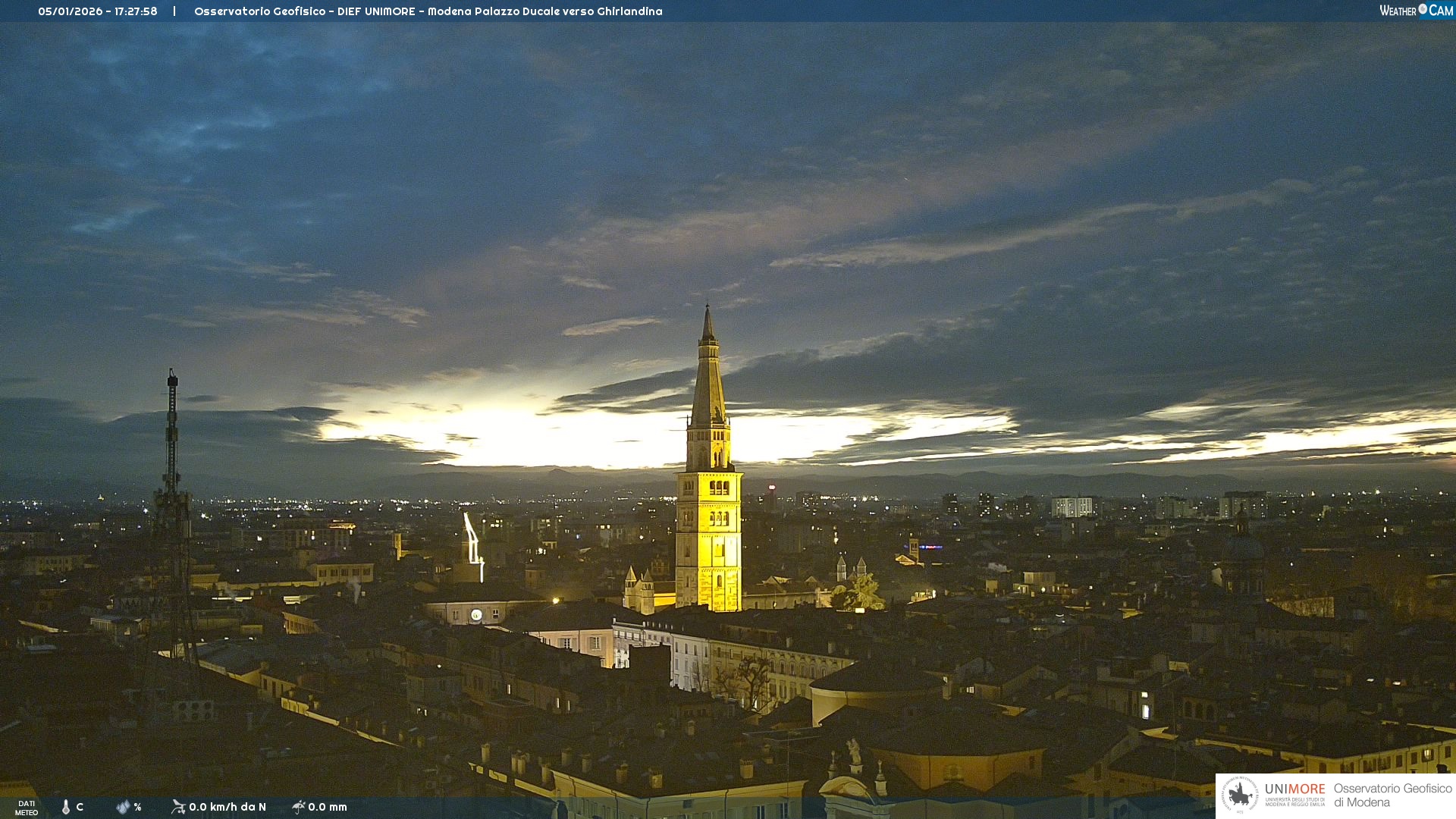Click the wind anemometer icon
The height and width of the screenshot is (819, 1456).
[178, 807]
